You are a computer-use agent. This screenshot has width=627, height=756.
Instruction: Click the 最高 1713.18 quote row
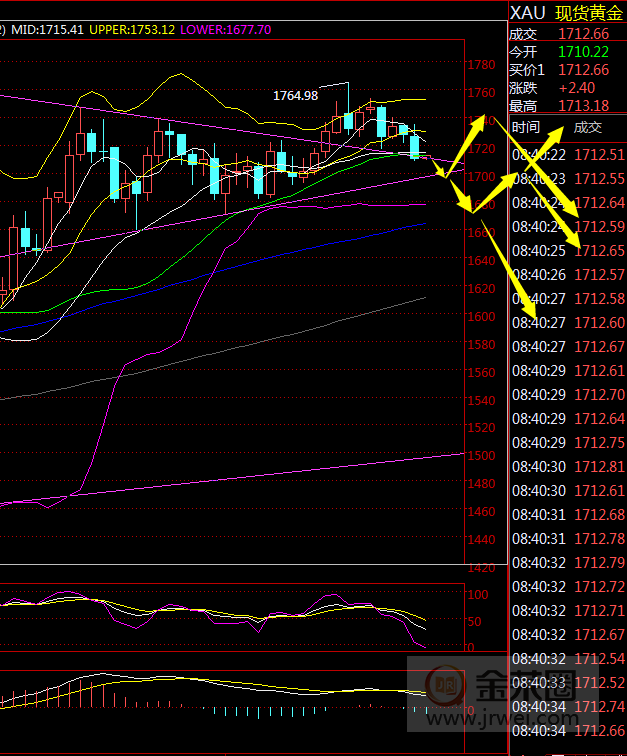tap(566, 106)
